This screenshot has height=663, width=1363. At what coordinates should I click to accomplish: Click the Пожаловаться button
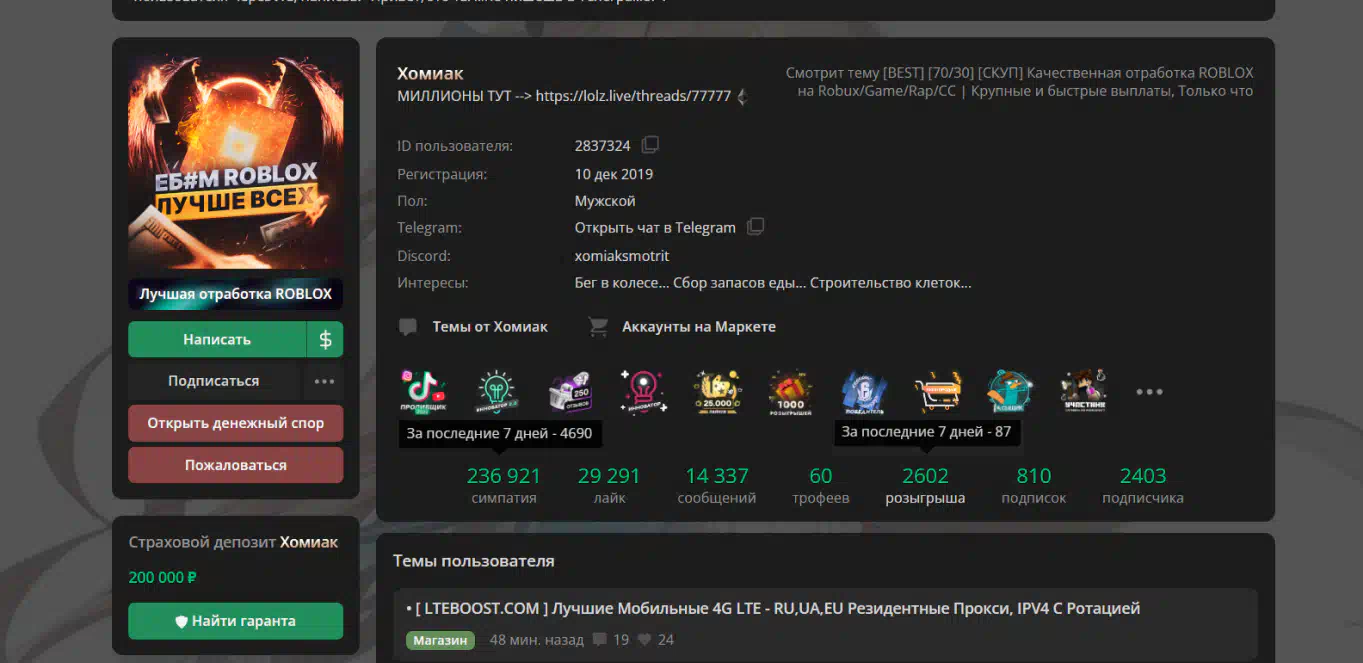click(236, 465)
